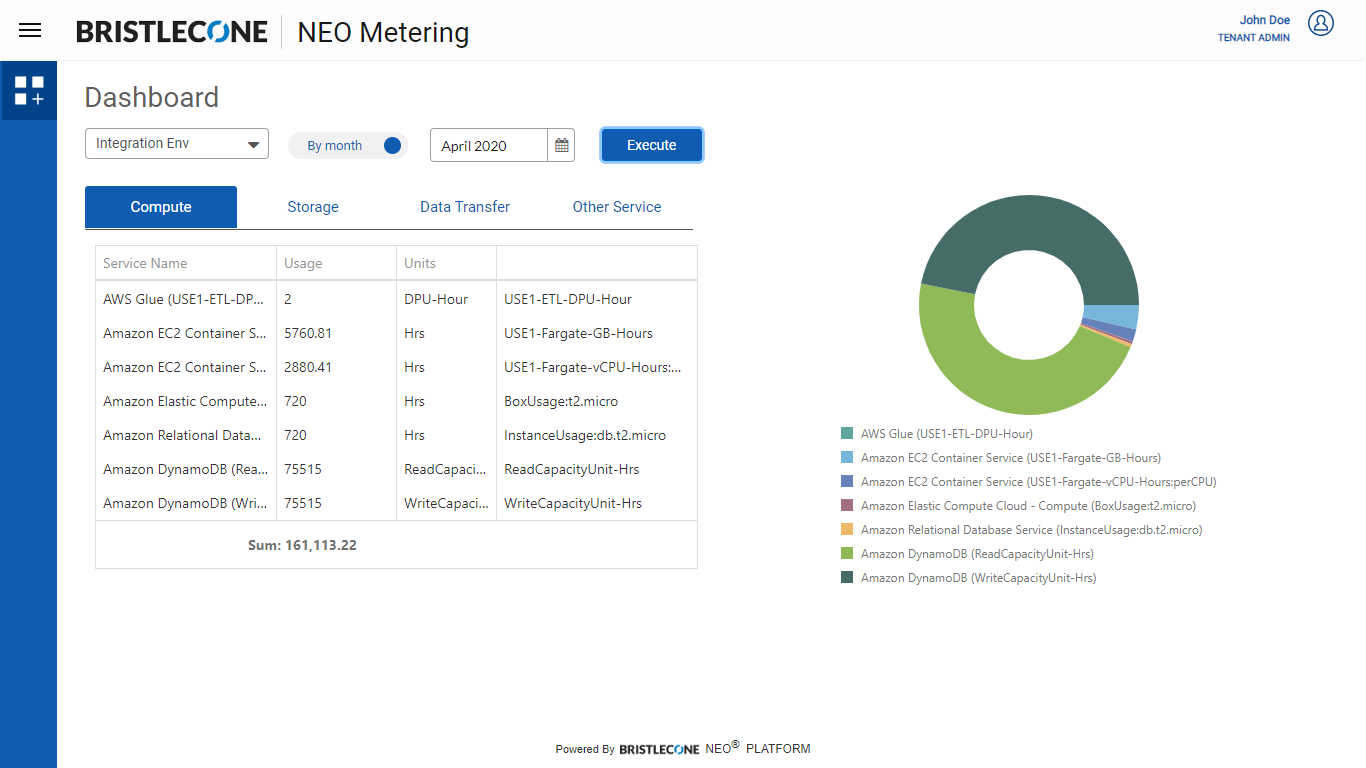Toggle the By month switch

coord(391,145)
